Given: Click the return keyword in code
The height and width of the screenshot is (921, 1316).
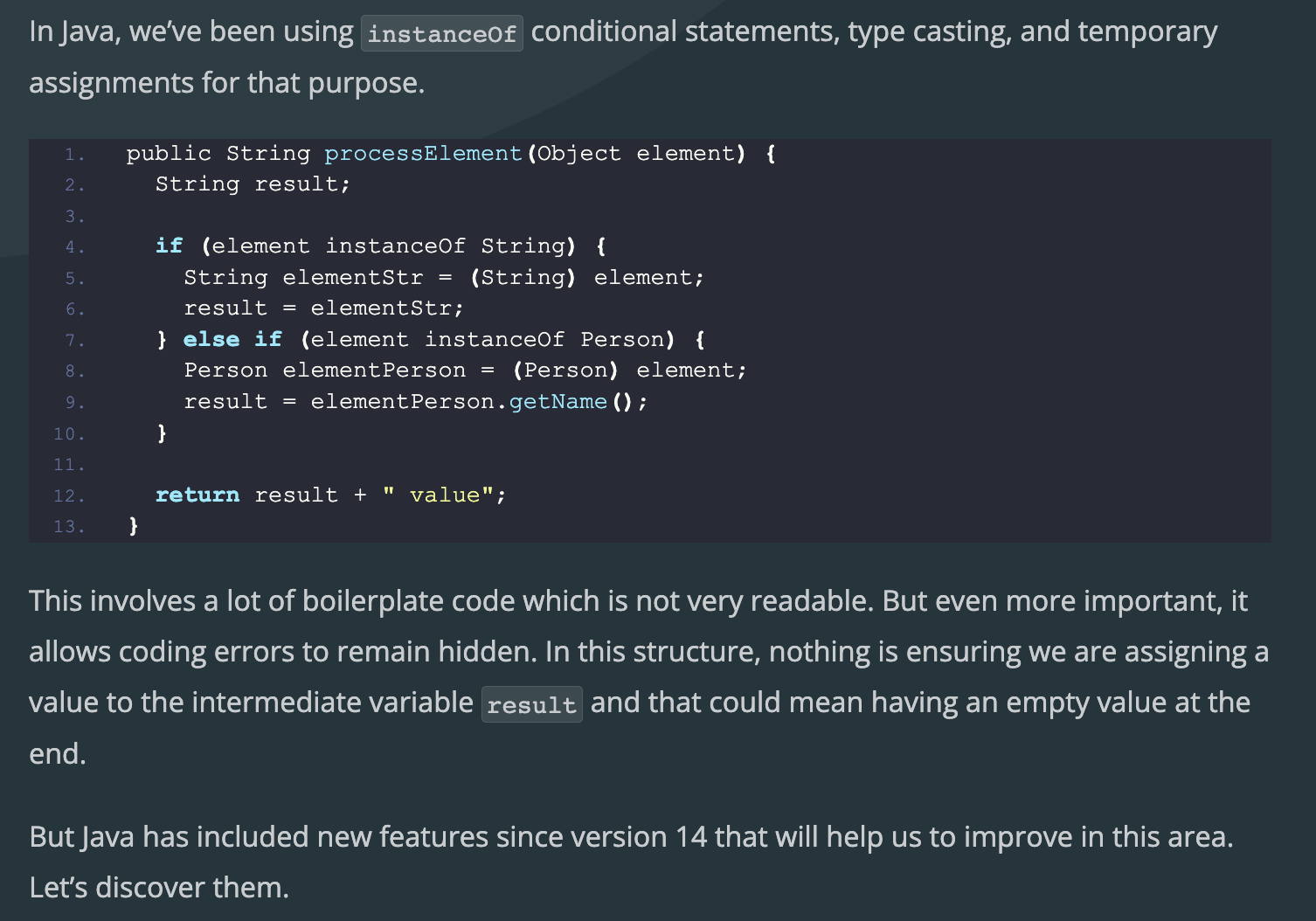Looking at the screenshot, I should [197, 495].
